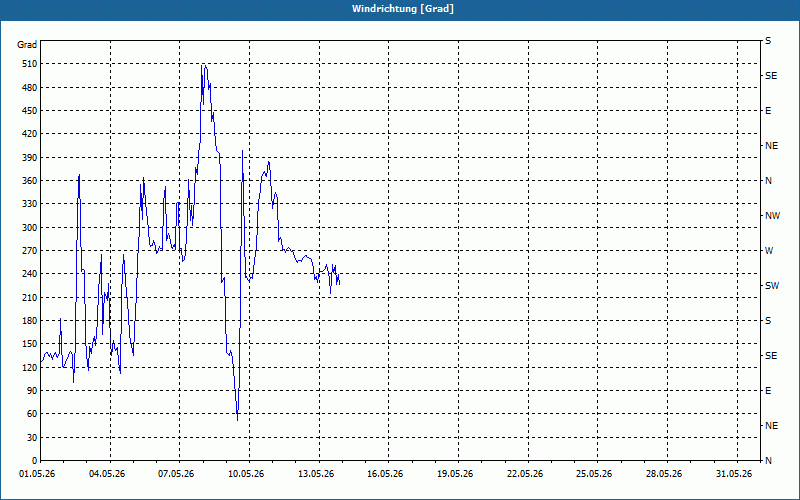Click the y-axis value "180"
Screen dimensions: 800x500
[x=29, y=321]
